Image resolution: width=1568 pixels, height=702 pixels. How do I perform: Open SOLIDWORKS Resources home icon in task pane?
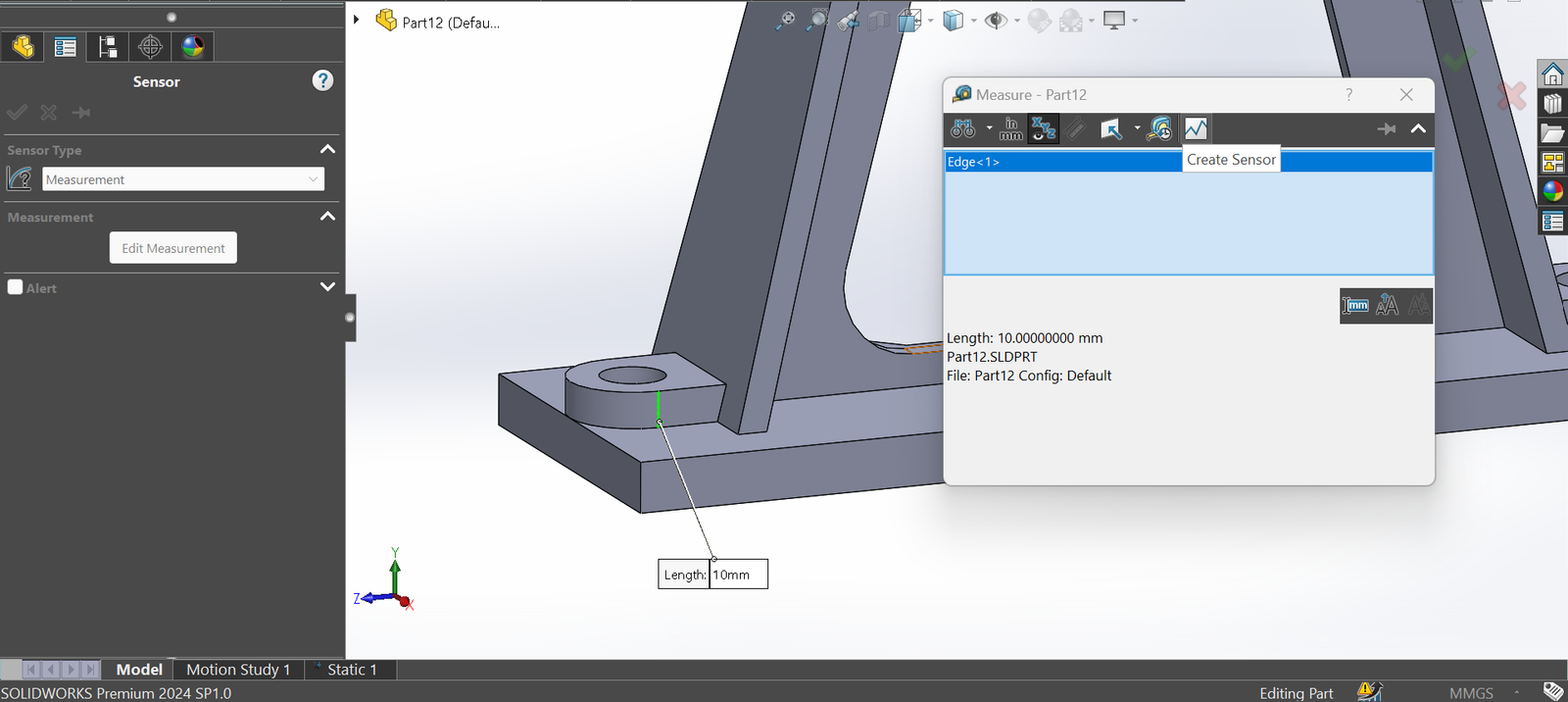point(1552,75)
